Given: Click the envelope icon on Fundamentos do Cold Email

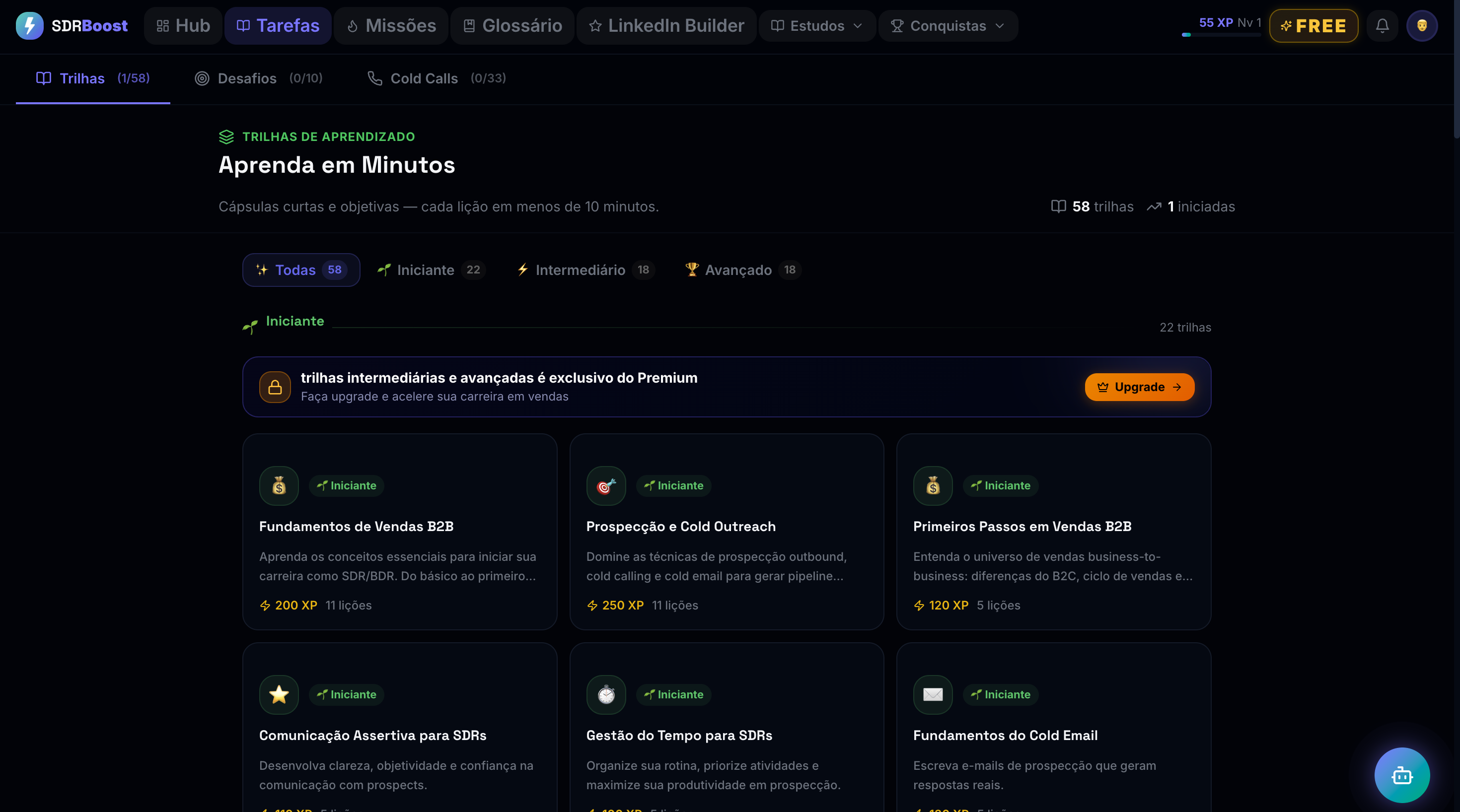Looking at the screenshot, I should (932, 695).
